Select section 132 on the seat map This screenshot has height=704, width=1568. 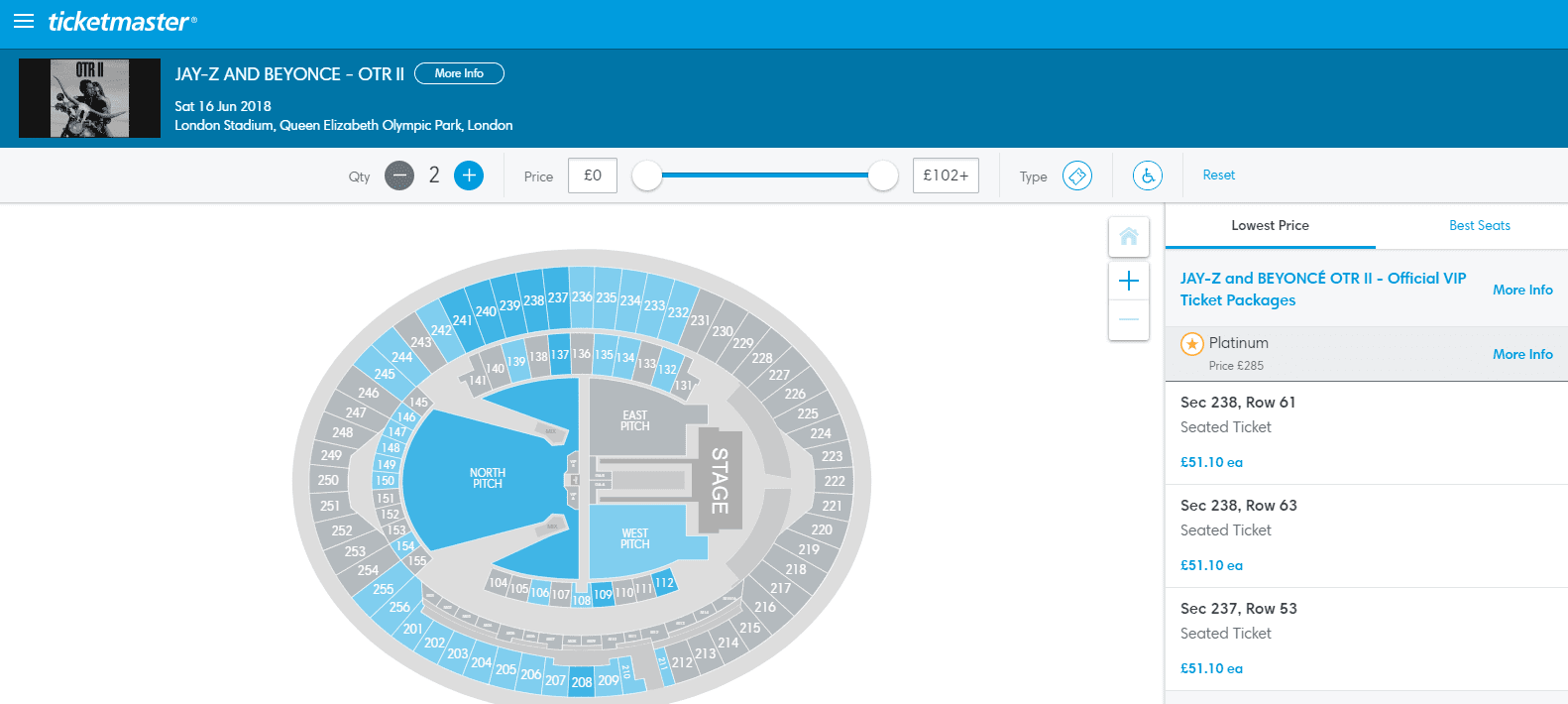[x=667, y=369]
